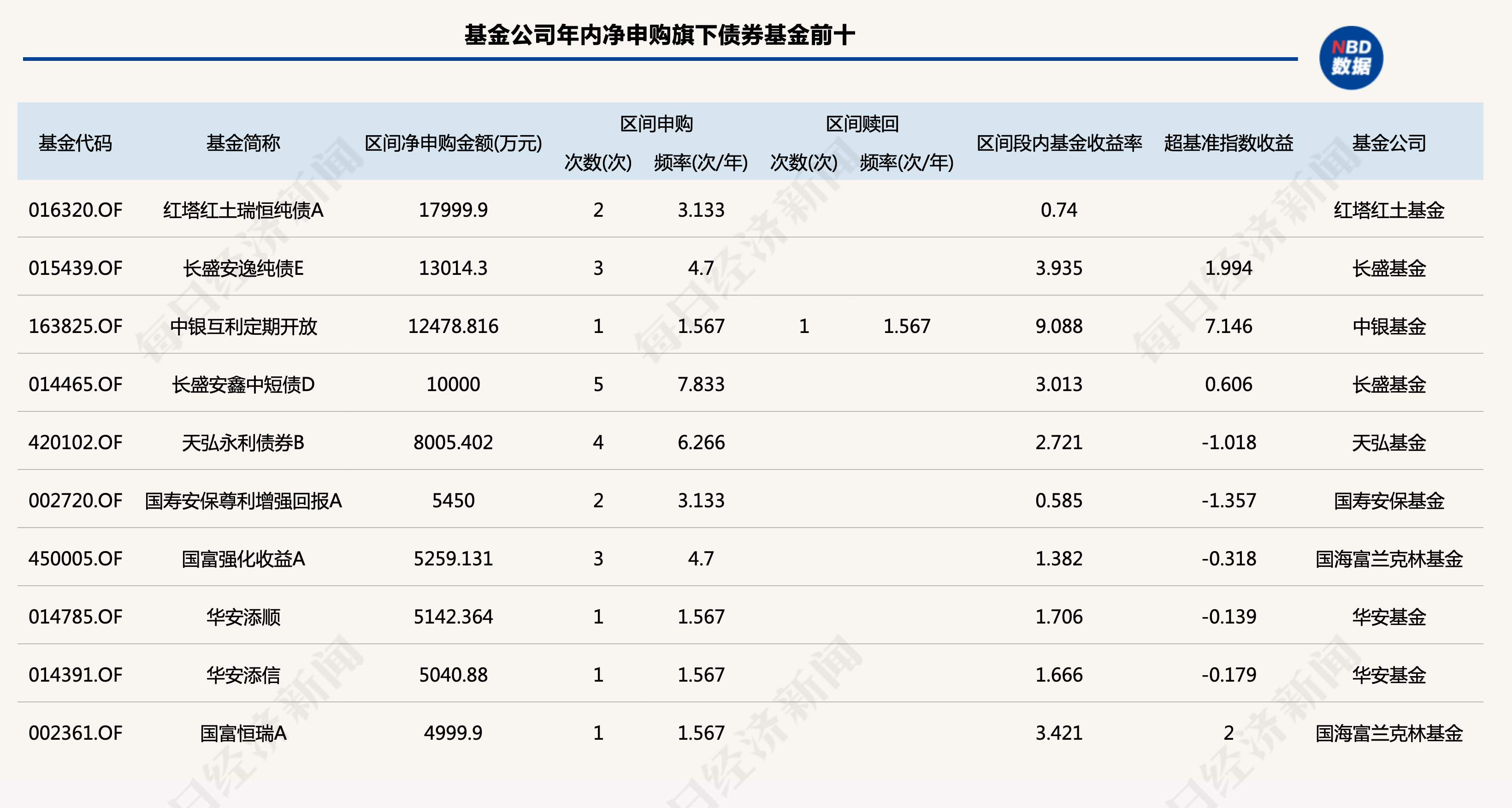Image resolution: width=1512 pixels, height=808 pixels.
Task: Click the NBD数据 round logo
Action: (1351, 58)
